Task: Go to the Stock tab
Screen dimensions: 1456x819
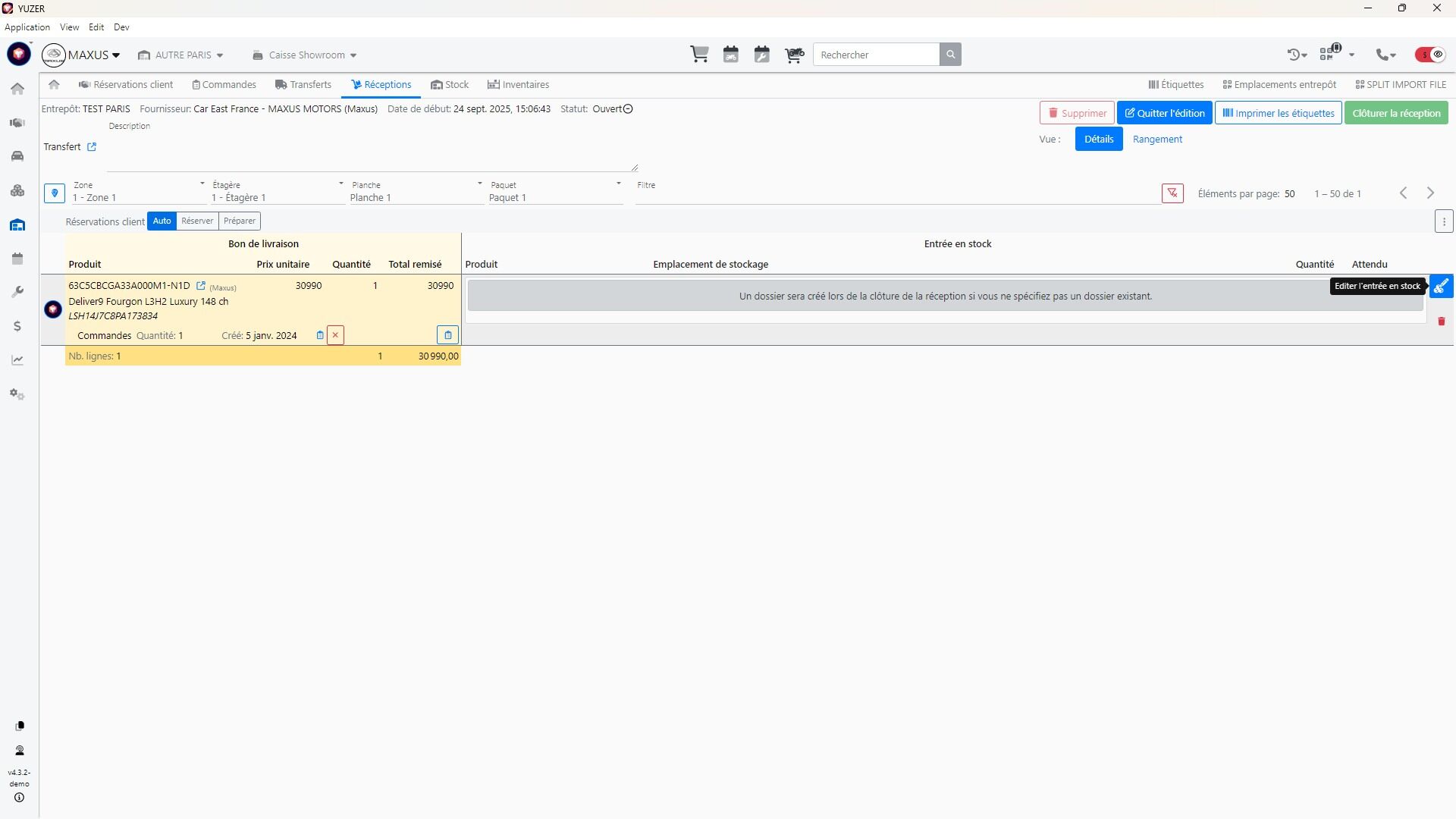Action: pyautogui.click(x=450, y=85)
